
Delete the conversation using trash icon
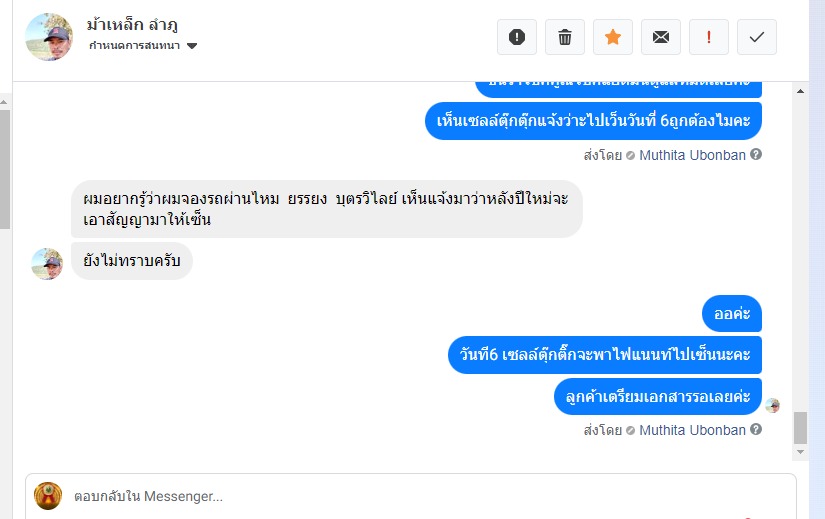coord(565,37)
